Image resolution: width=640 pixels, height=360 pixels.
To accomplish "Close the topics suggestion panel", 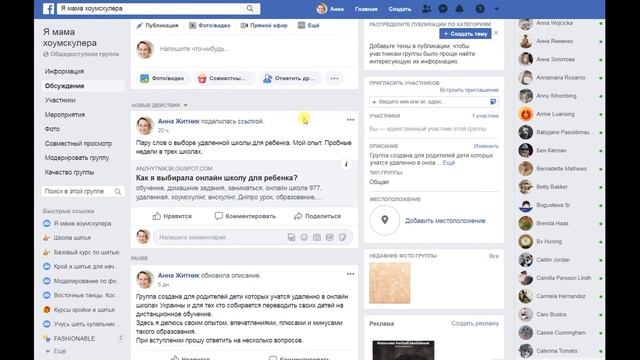I will pyautogui.click(x=496, y=33).
